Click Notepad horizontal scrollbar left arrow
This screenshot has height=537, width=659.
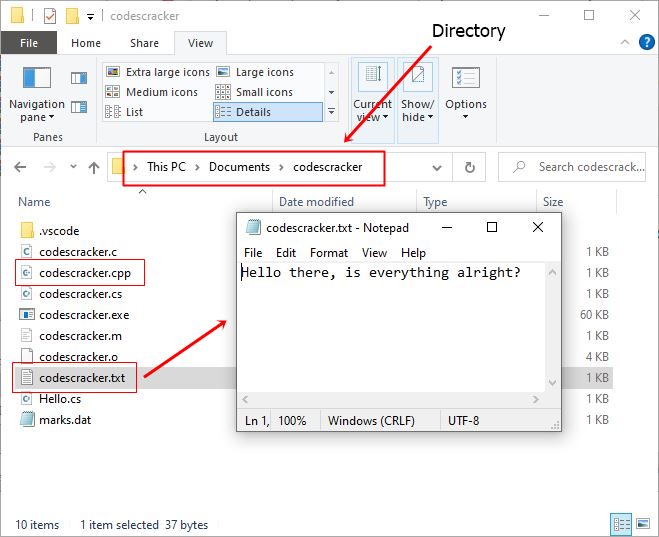(245, 399)
